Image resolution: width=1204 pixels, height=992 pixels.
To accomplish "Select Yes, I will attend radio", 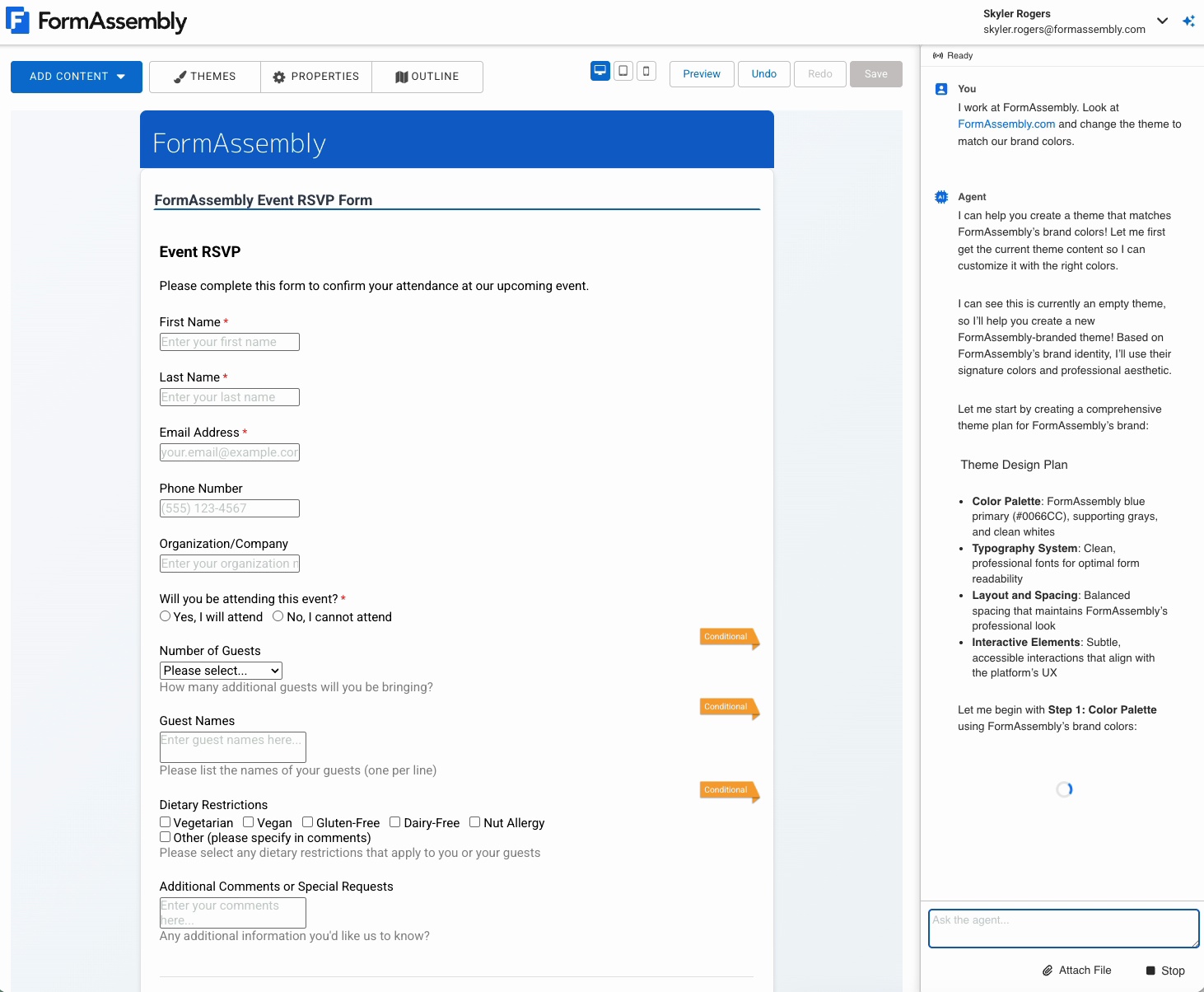I will coord(165,616).
